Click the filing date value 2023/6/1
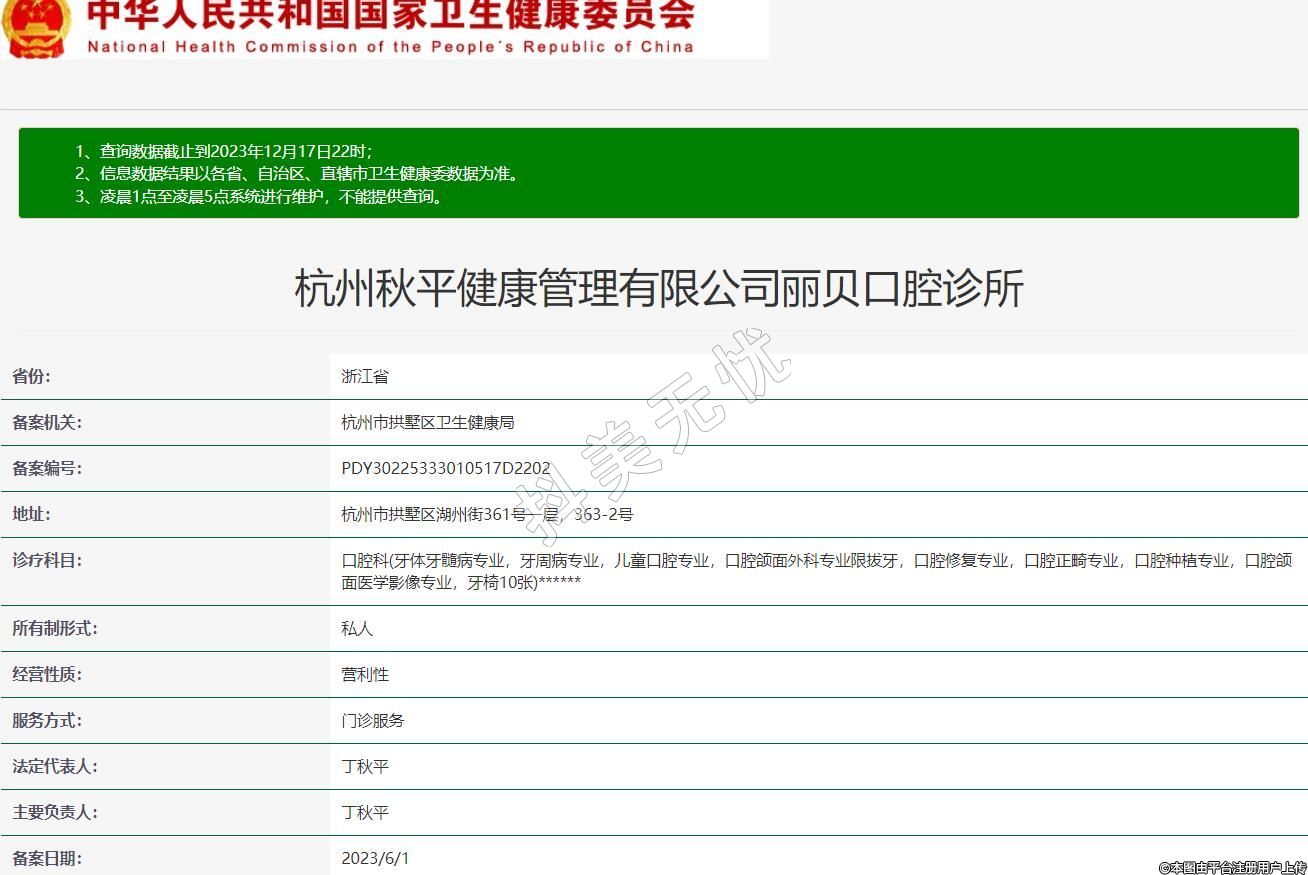 [375, 858]
